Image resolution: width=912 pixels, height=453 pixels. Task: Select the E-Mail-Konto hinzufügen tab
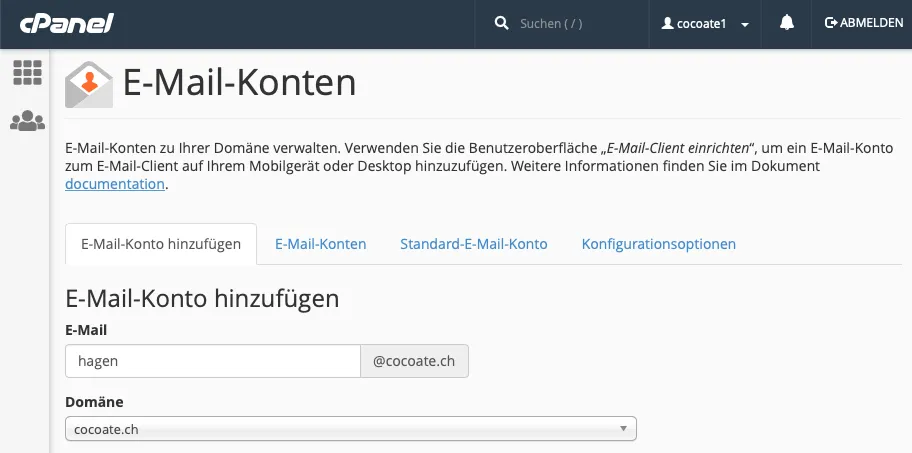tap(161, 244)
